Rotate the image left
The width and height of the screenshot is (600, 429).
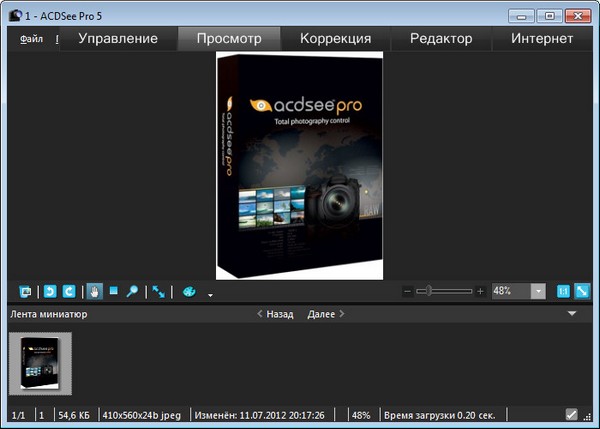pos(50,292)
